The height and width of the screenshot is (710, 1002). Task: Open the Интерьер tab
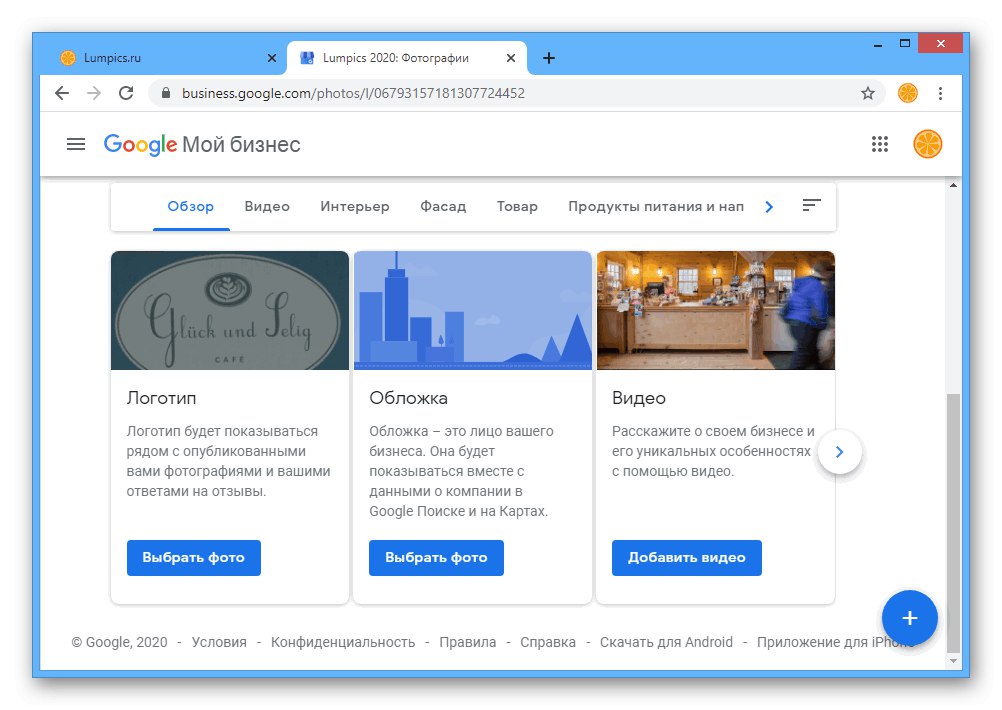pos(355,206)
